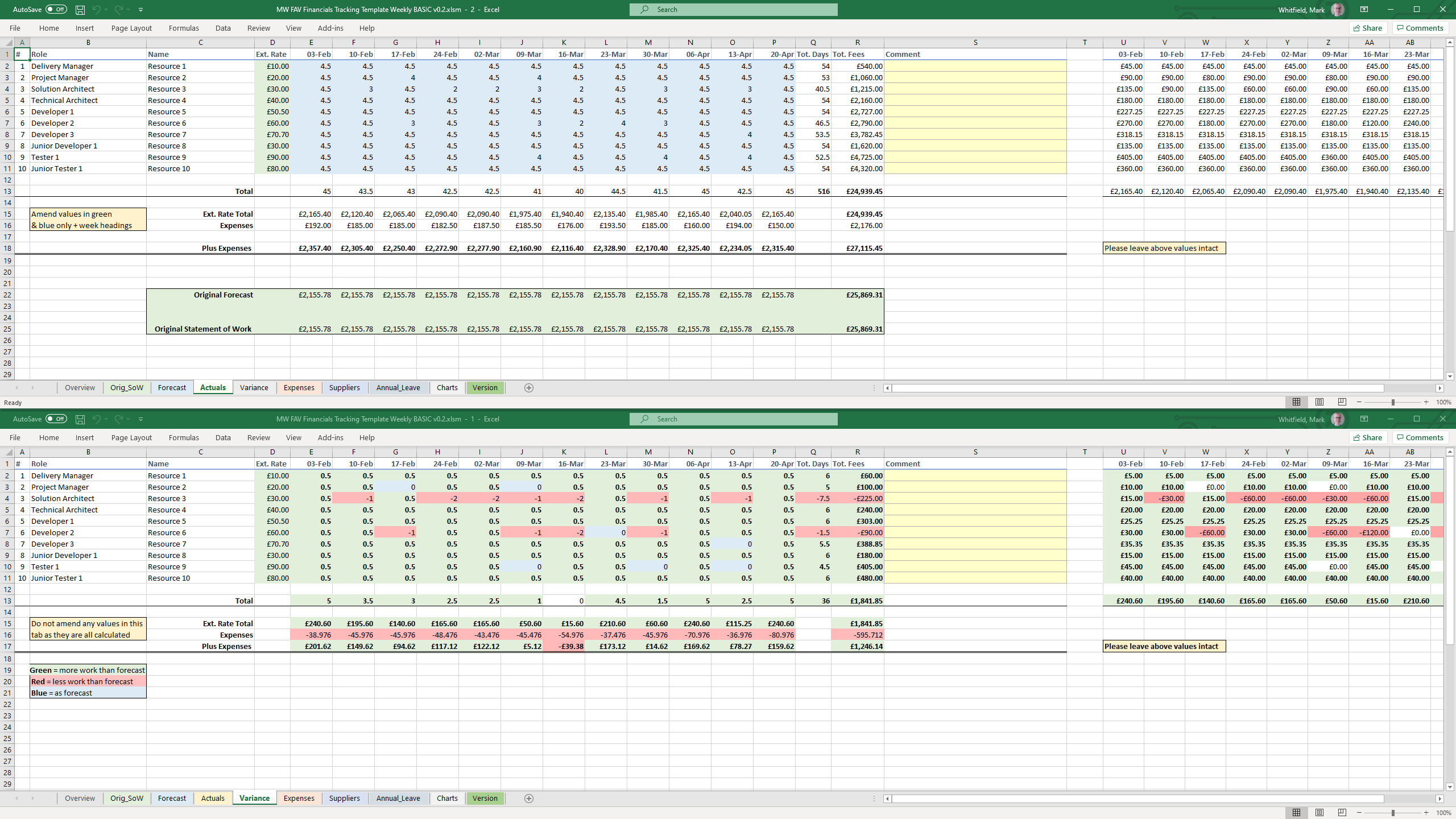Open Undo history dropdown in top window
Image resolution: width=1456 pixels, height=819 pixels.
coord(106,10)
